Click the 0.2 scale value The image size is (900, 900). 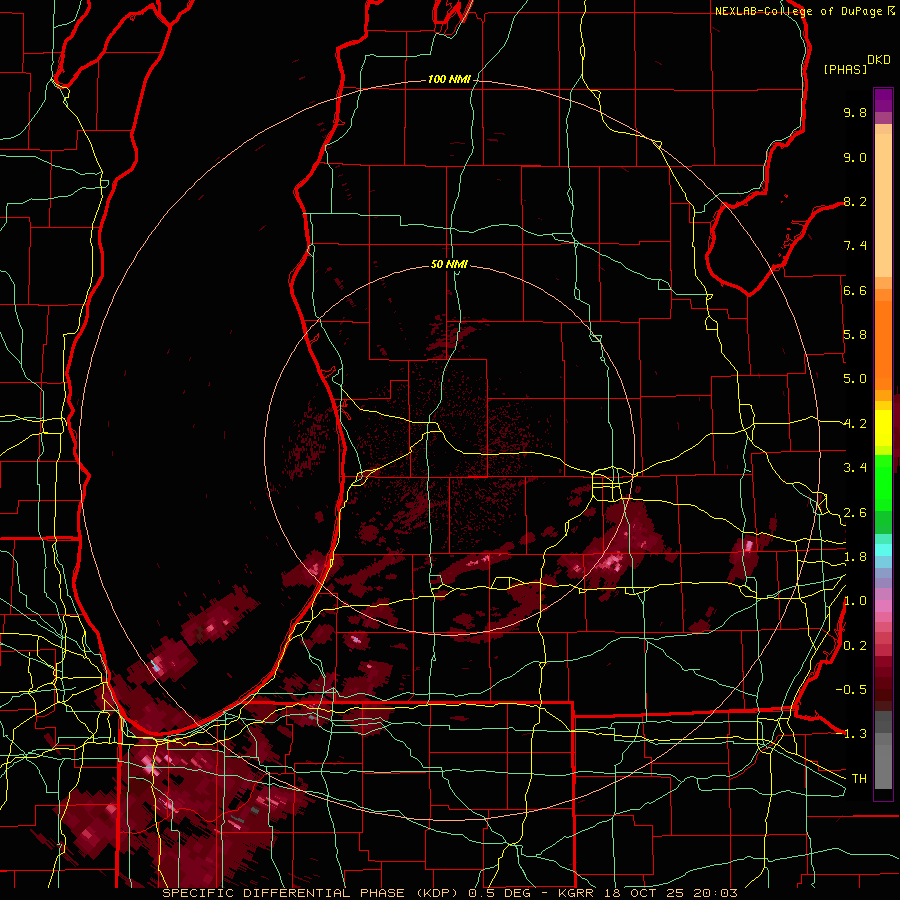(855, 646)
